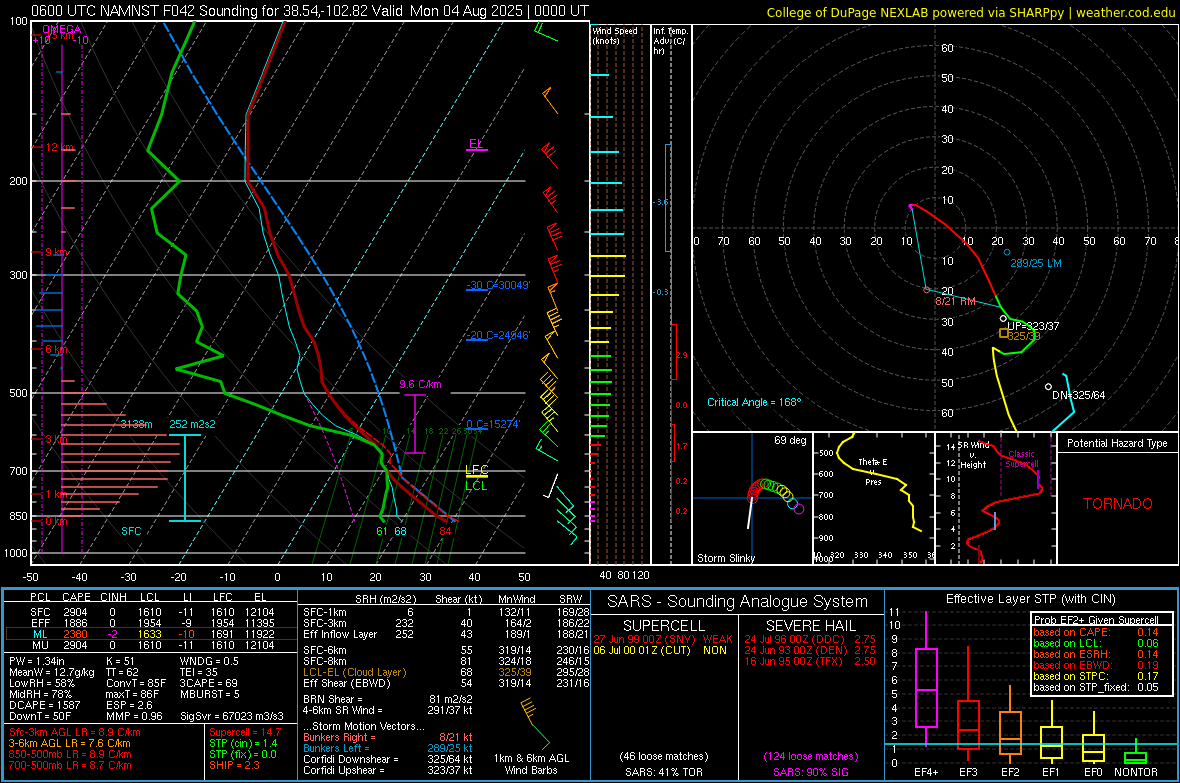Click the DCAPE = 1587 value
Screen dimensions: 1180x783
point(44,705)
